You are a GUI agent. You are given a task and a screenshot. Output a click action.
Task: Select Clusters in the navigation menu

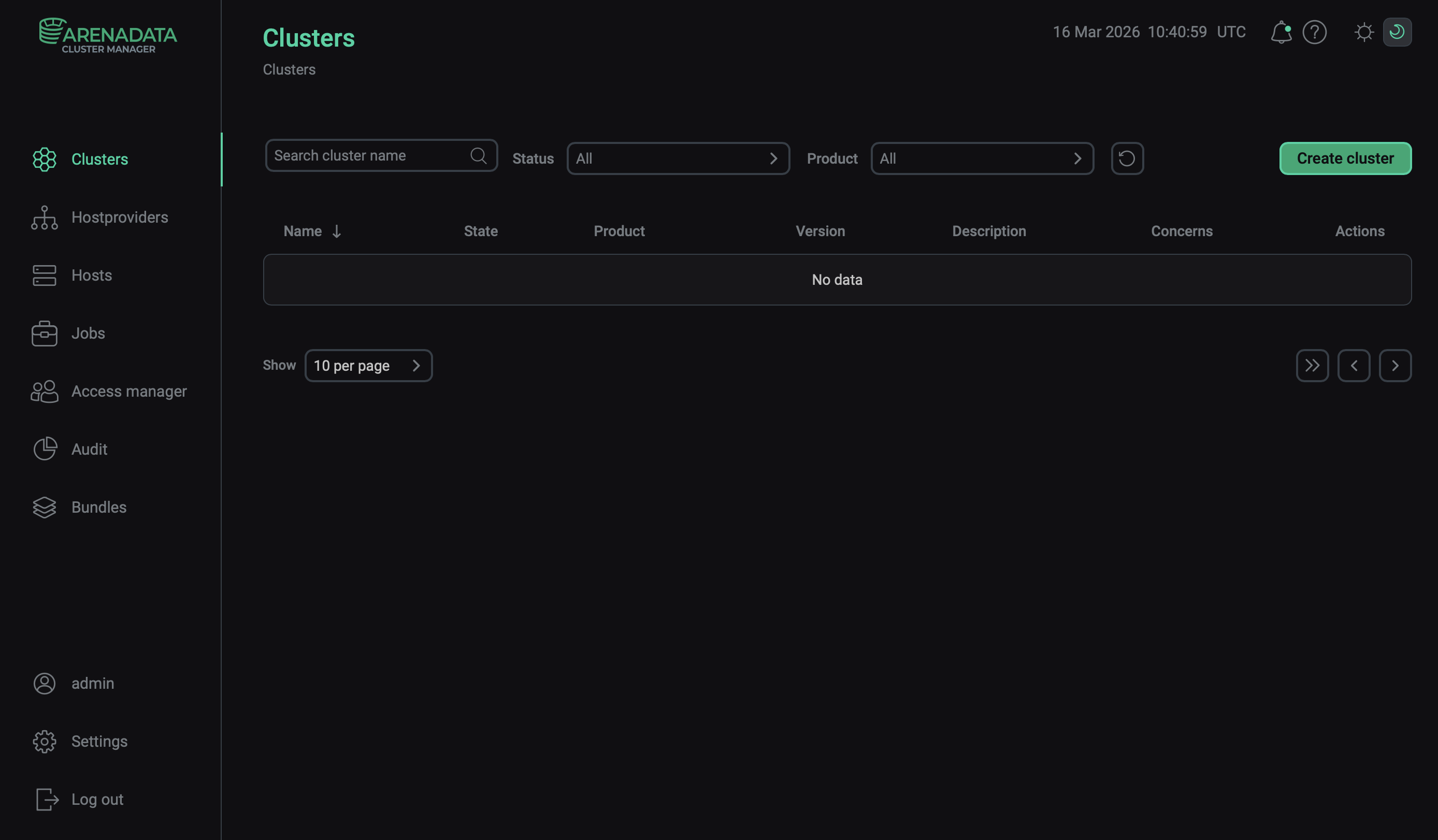(100, 159)
